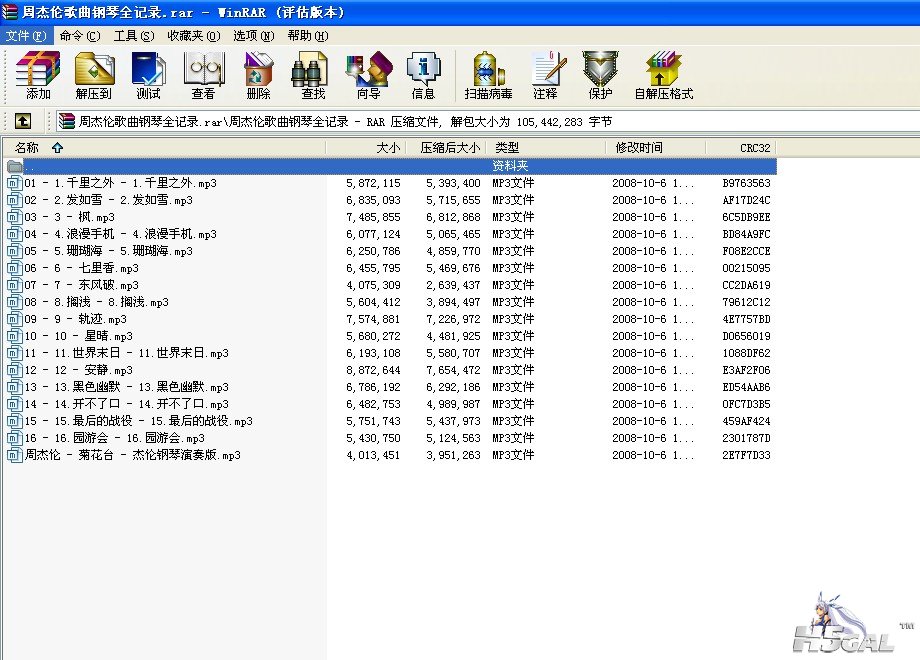Image resolution: width=920 pixels, height=660 pixels.
Task: Sort files by 修改时间 column header
Action: (639, 147)
